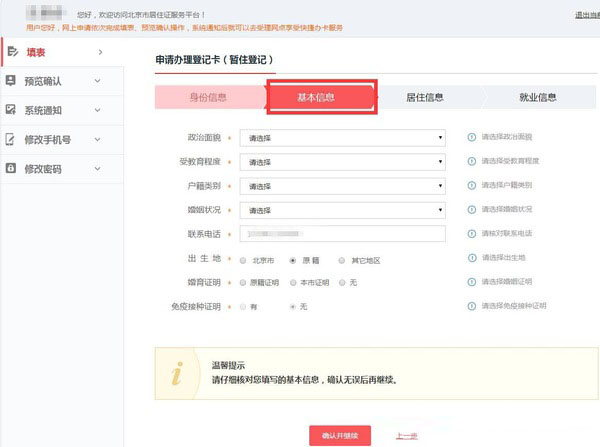This screenshot has width=600, height=447.
Task: Click the yellow 温馨提示 info icon
Action: pyautogui.click(x=177, y=375)
